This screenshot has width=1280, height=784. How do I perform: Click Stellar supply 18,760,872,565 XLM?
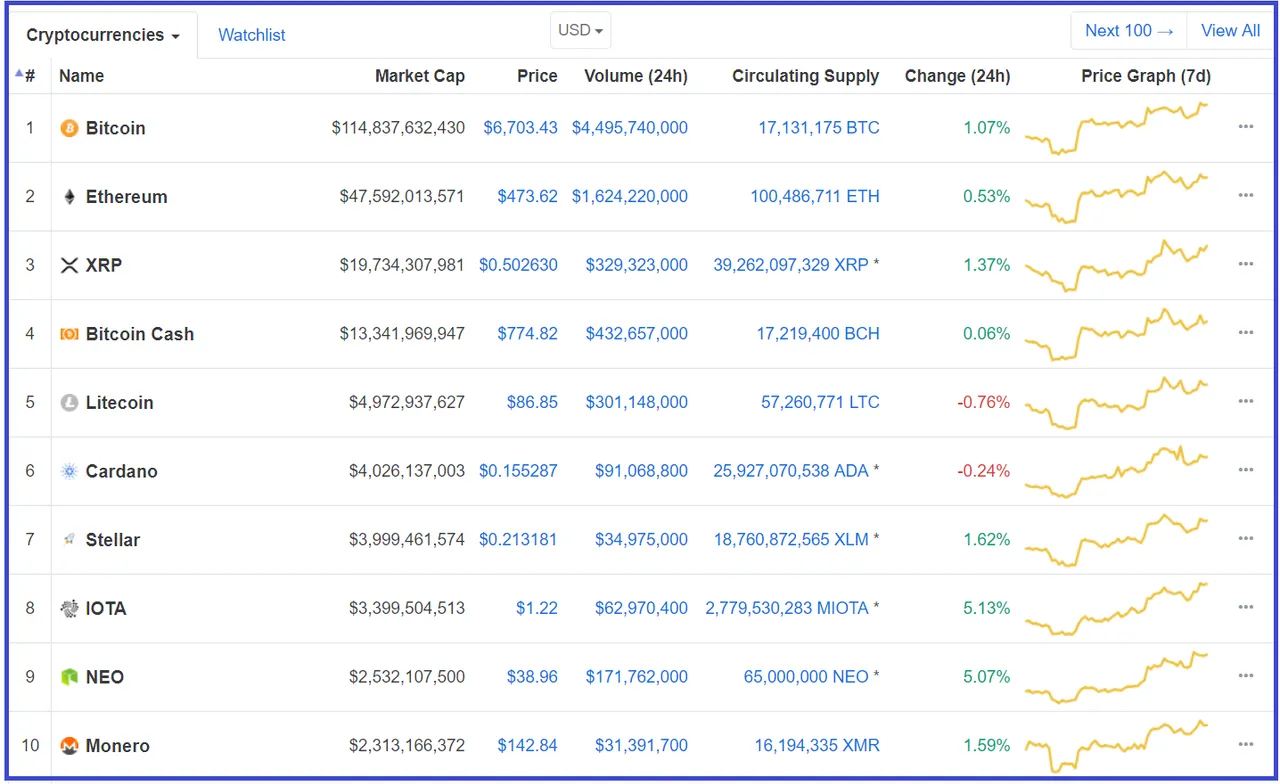[791, 539]
